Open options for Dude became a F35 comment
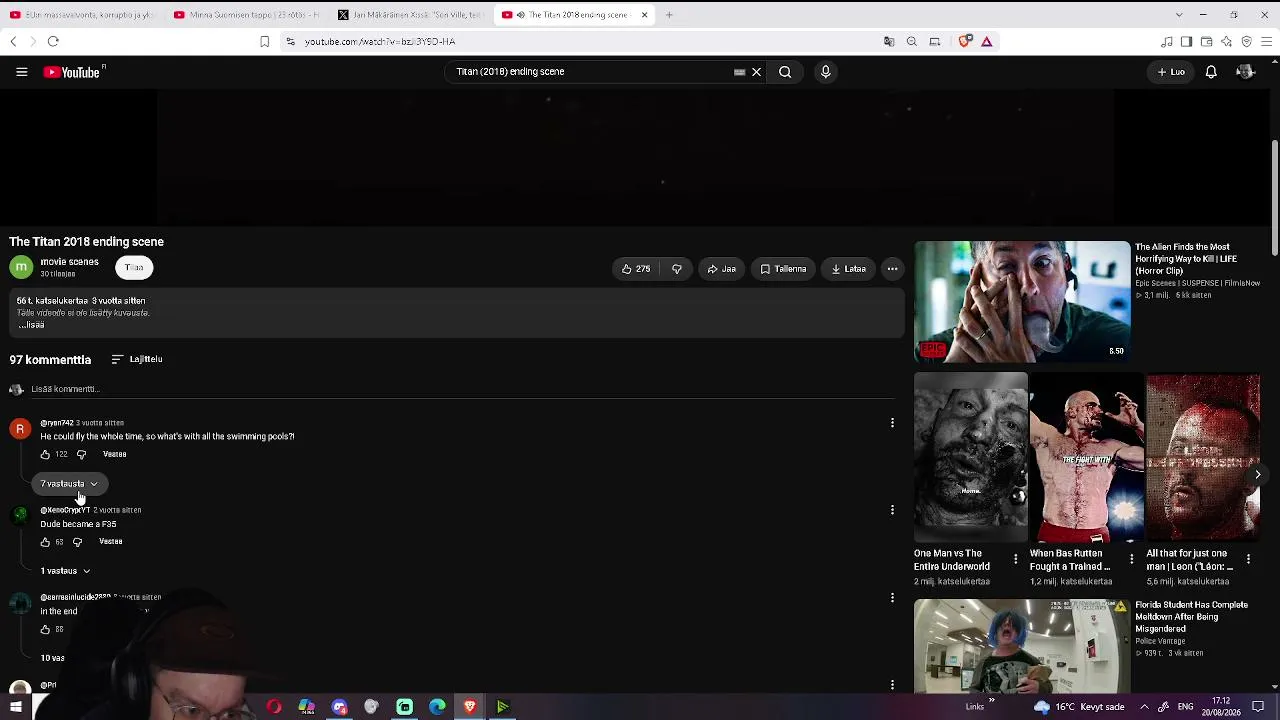The image size is (1280, 720). (x=892, y=510)
